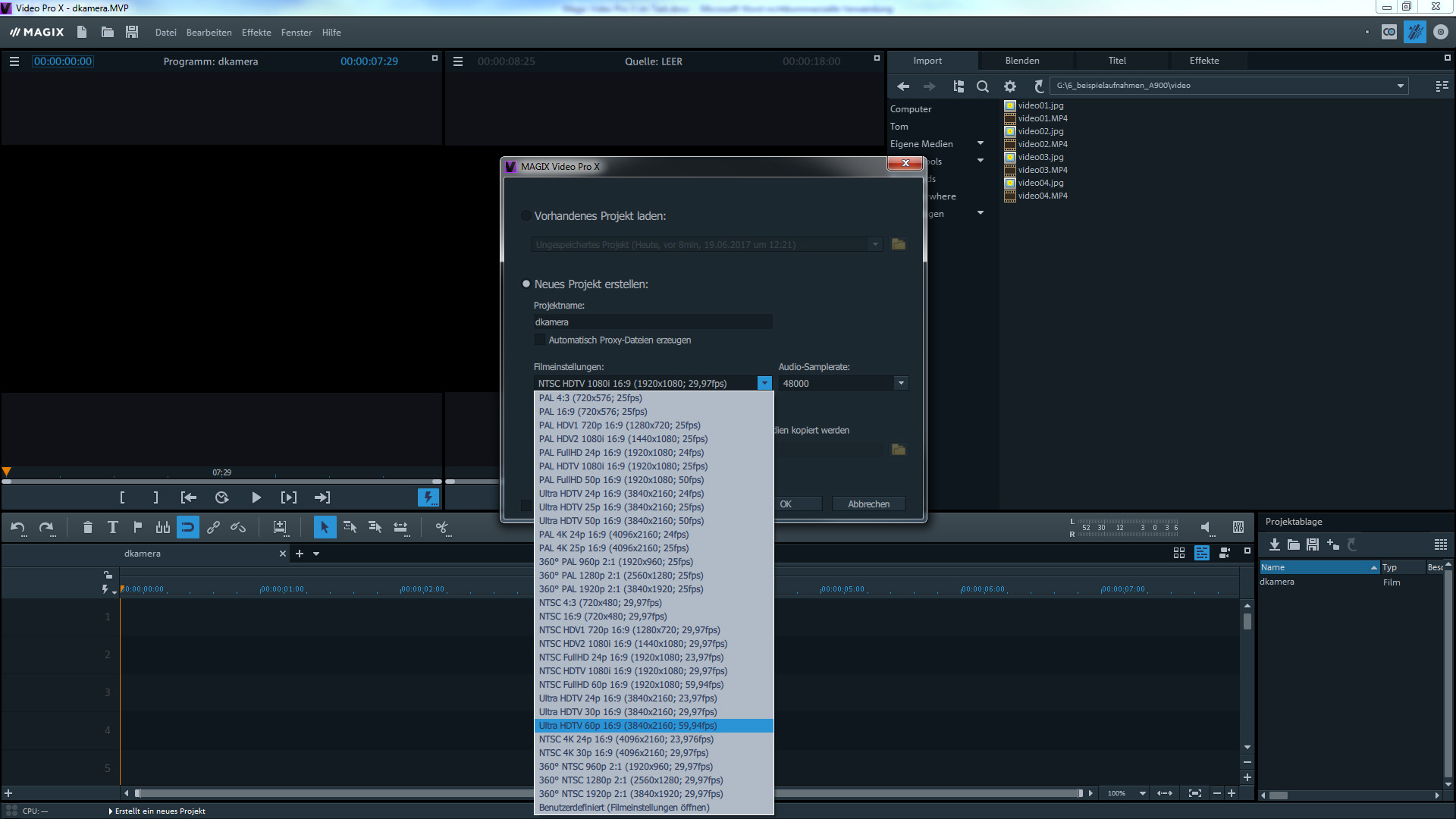Click the timeline horizontal scrollbar
Image resolution: width=1456 pixels, height=819 pixels.
(x=608, y=793)
